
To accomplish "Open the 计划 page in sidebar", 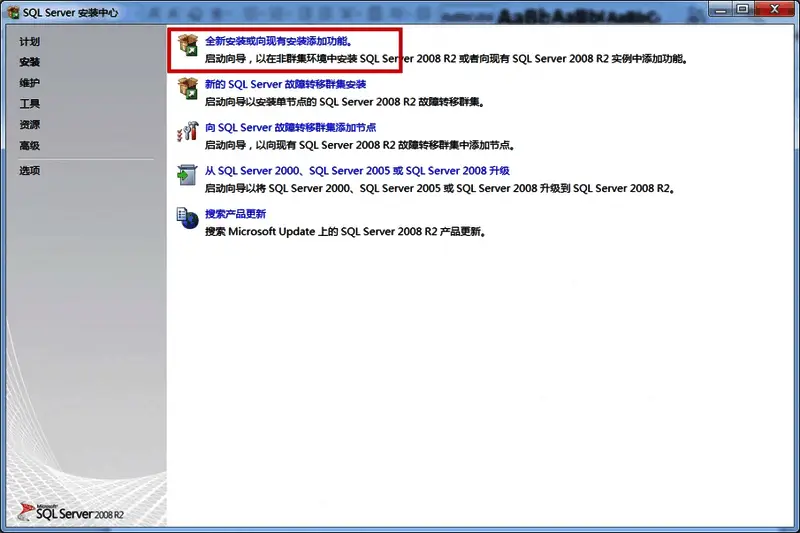I will pos(30,42).
